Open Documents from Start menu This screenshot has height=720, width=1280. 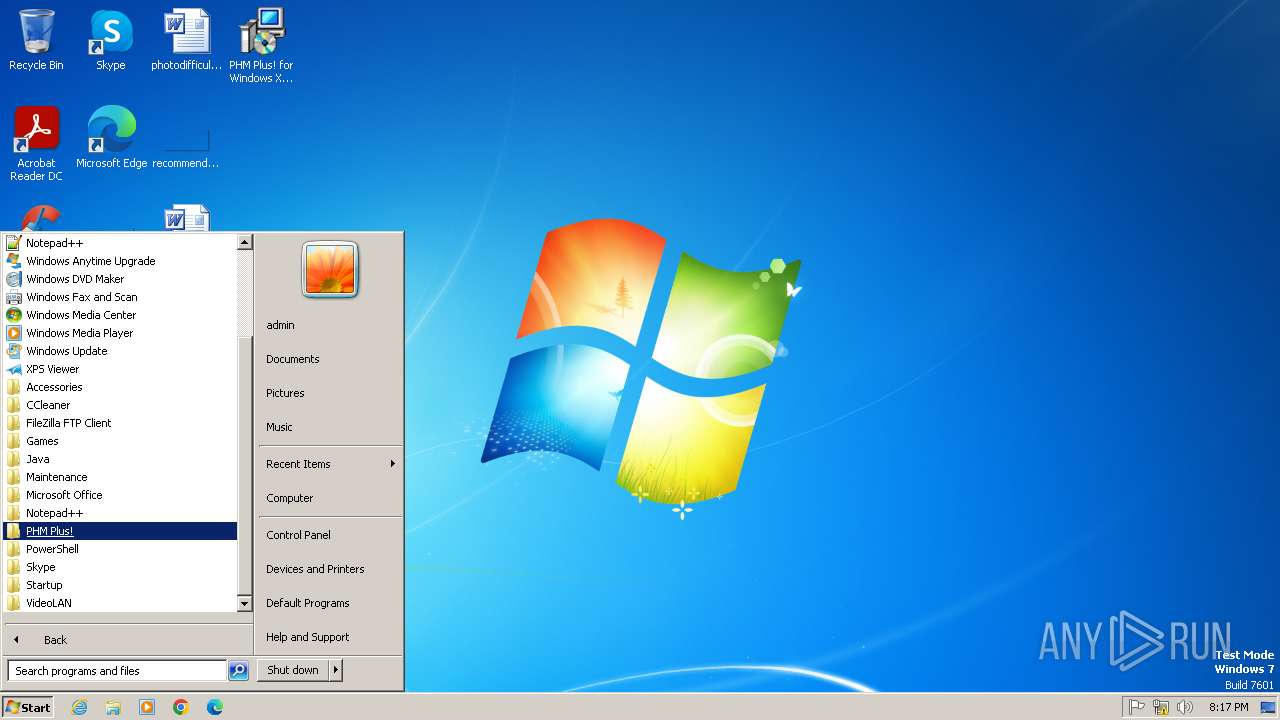[330, 359]
